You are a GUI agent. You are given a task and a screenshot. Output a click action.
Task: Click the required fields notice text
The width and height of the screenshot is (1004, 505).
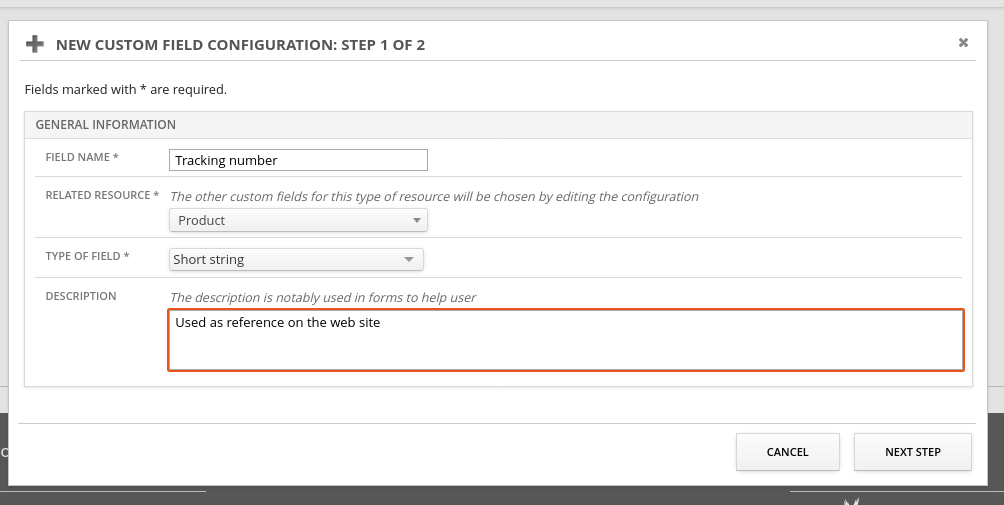pyautogui.click(x=126, y=89)
